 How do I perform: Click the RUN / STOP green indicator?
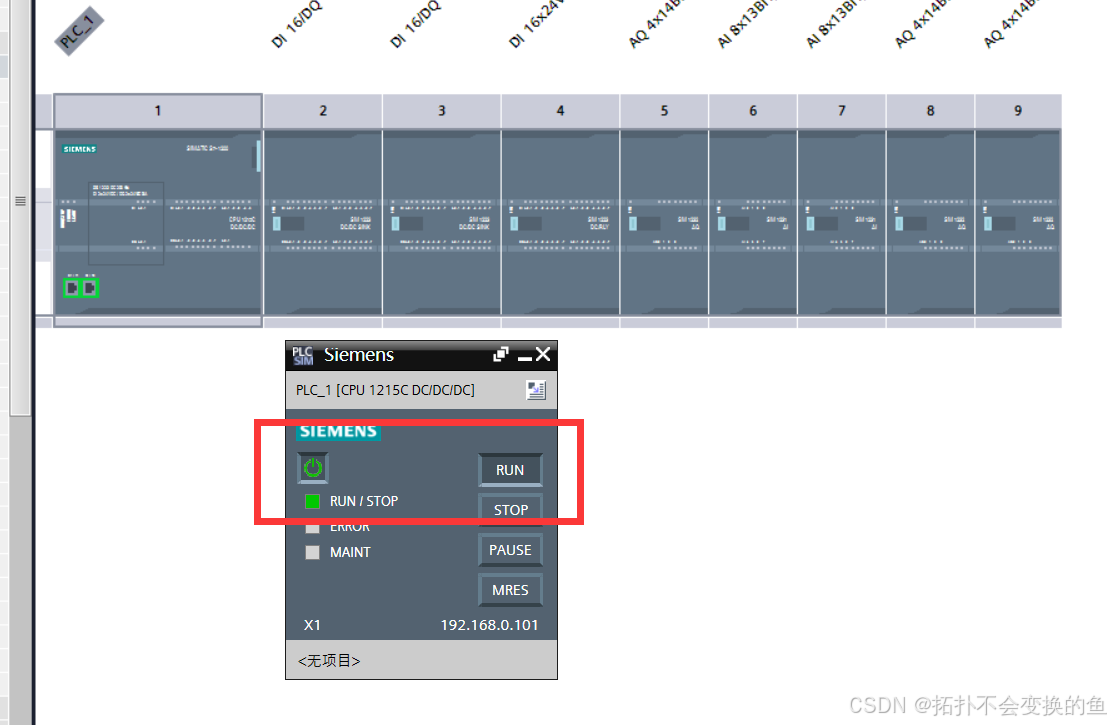pyautogui.click(x=312, y=501)
